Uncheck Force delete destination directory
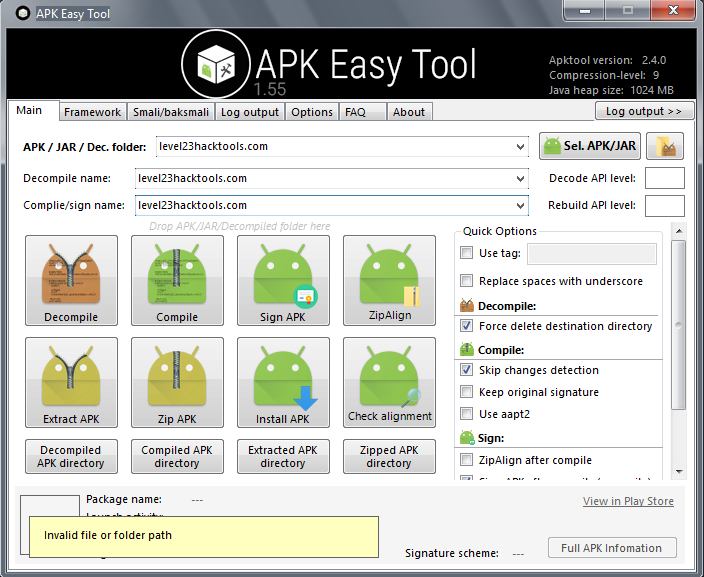The image size is (704, 577). coord(466,326)
